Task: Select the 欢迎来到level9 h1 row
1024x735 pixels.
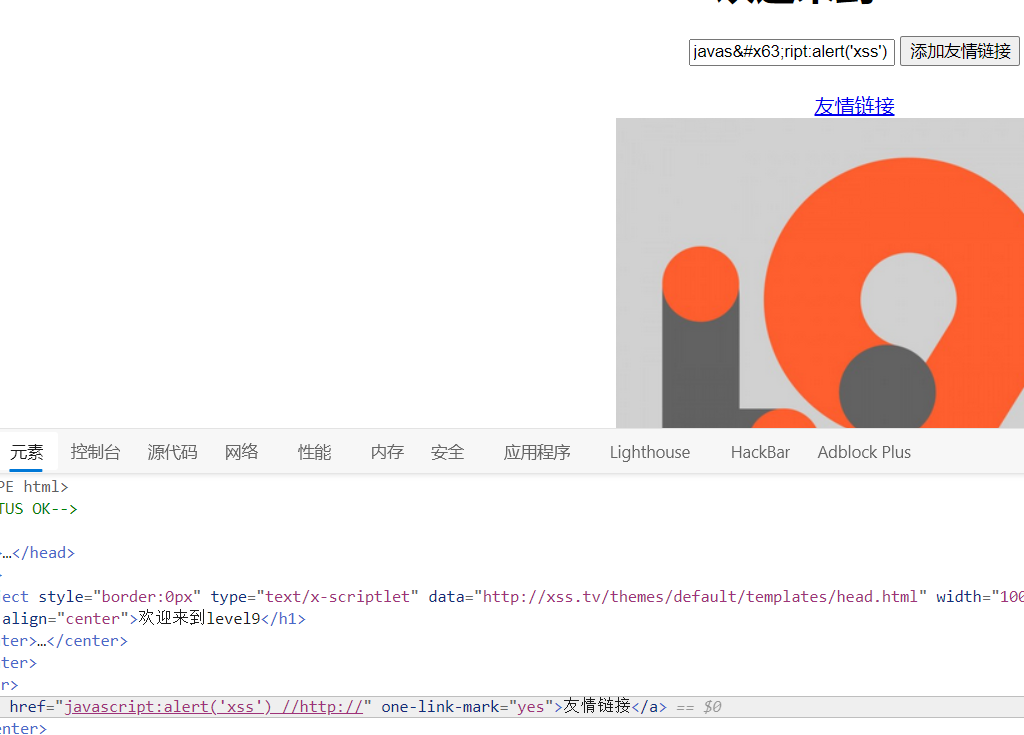Action: [x=512, y=619]
